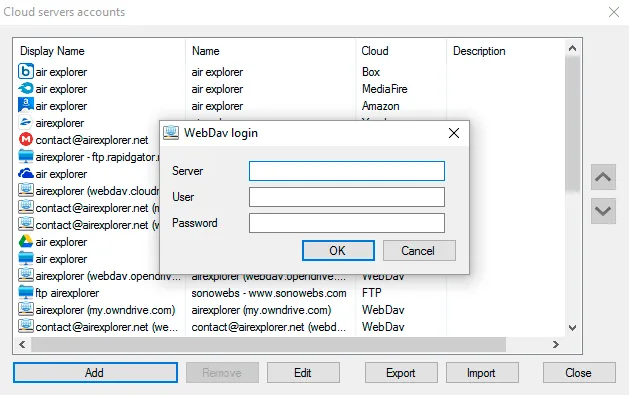
Task: Click the Close button at bottom right
Action: click(579, 373)
